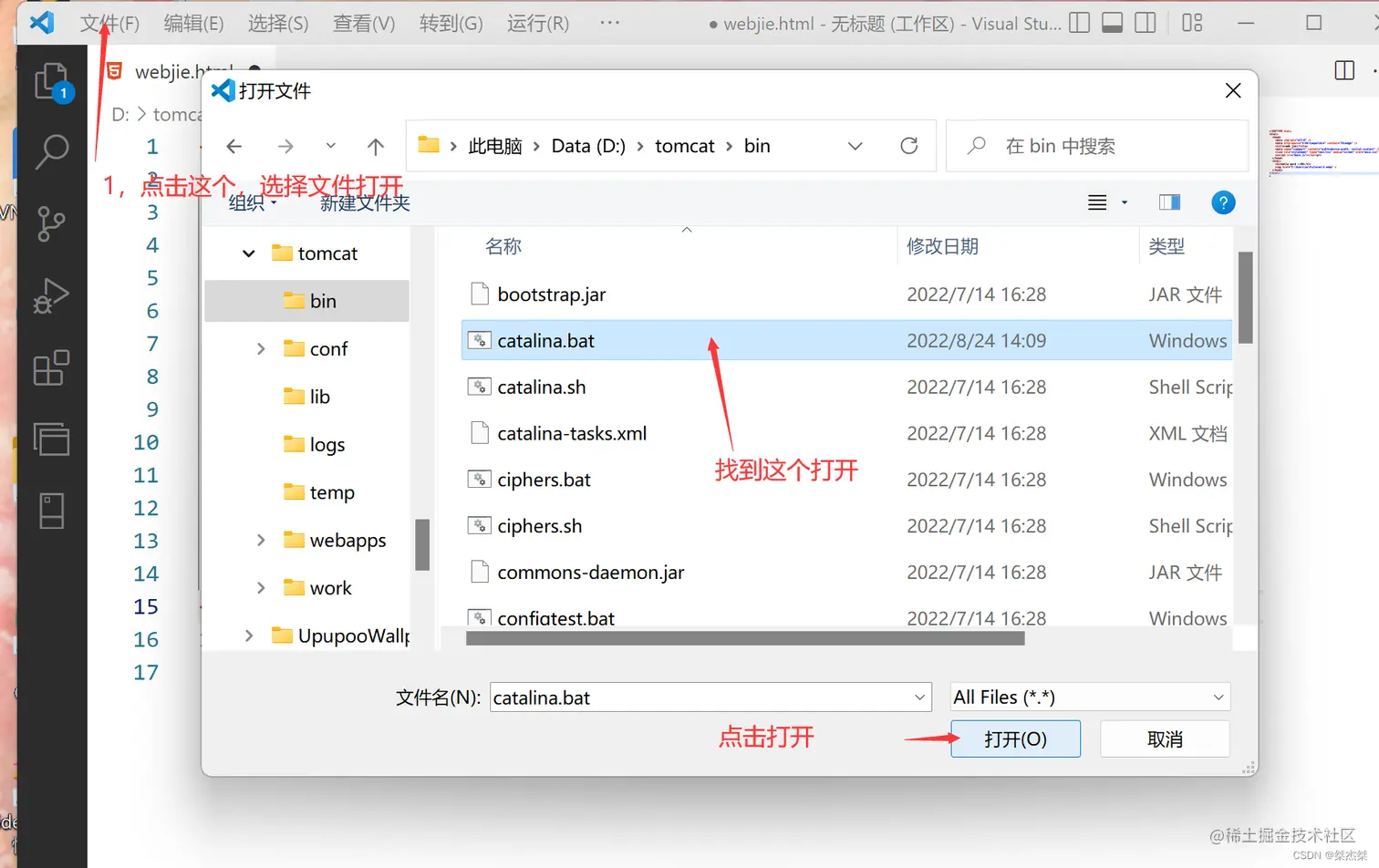Image resolution: width=1379 pixels, height=868 pixels.
Task: Toggle the preview pane icon
Action: pyautogui.click(x=1169, y=202)
